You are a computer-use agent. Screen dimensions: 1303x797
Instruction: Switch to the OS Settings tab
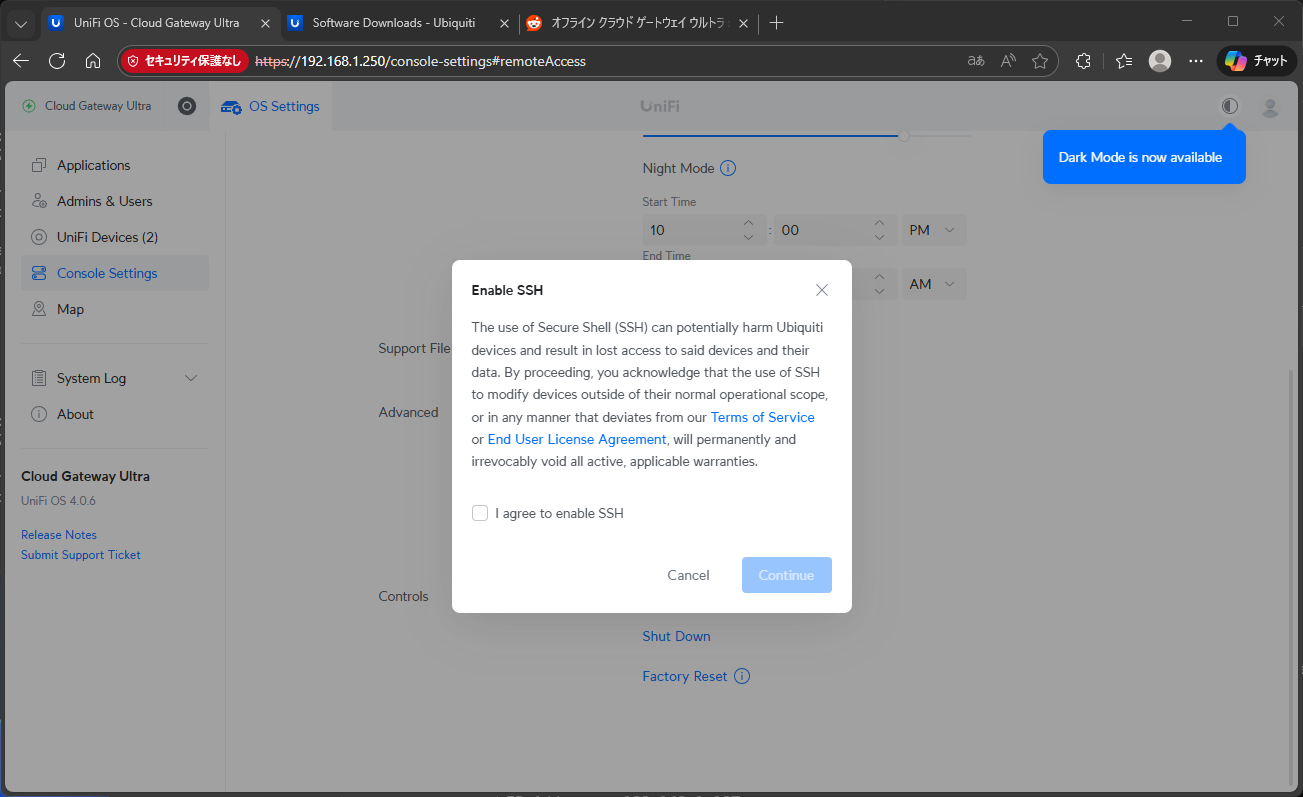[x=271, y=106]
